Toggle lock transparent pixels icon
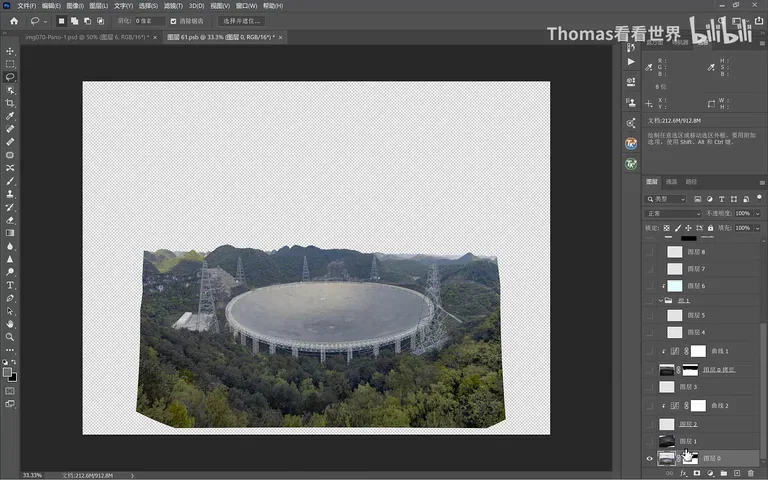 coord(667,228)
